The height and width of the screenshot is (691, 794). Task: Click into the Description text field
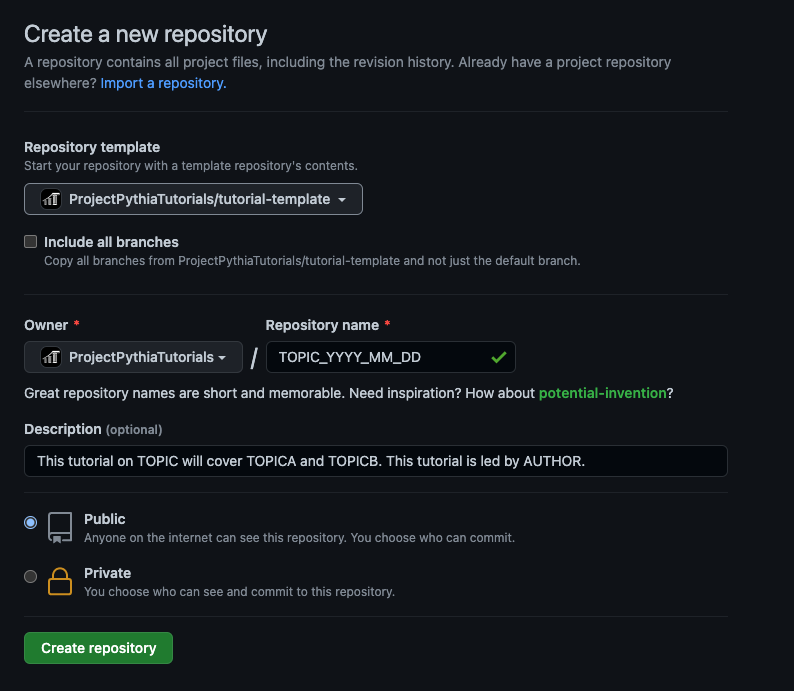[x=375, y=461]
